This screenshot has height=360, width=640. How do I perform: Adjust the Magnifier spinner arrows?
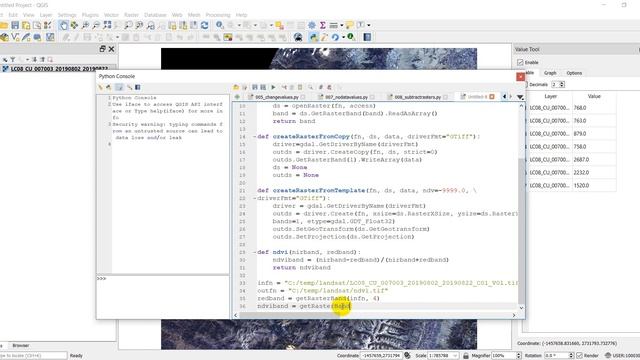point(519,356)
